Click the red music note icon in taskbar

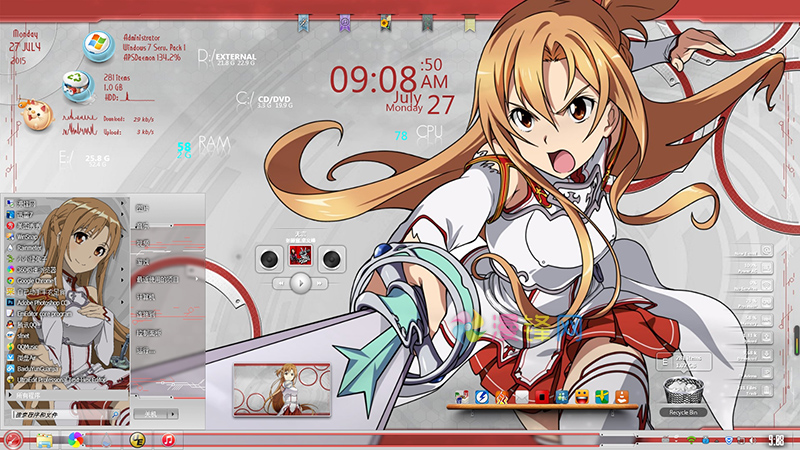click(168, 440)
